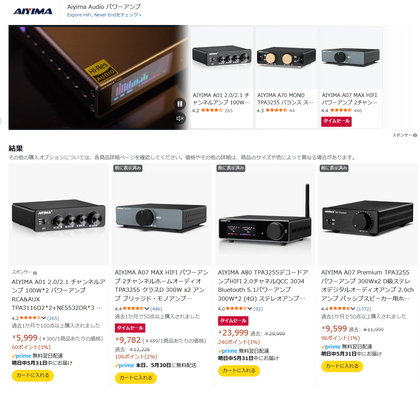Open the AIYIMA A80 product image
This screenshot has width=420, height=393.
tap(265, 215)
